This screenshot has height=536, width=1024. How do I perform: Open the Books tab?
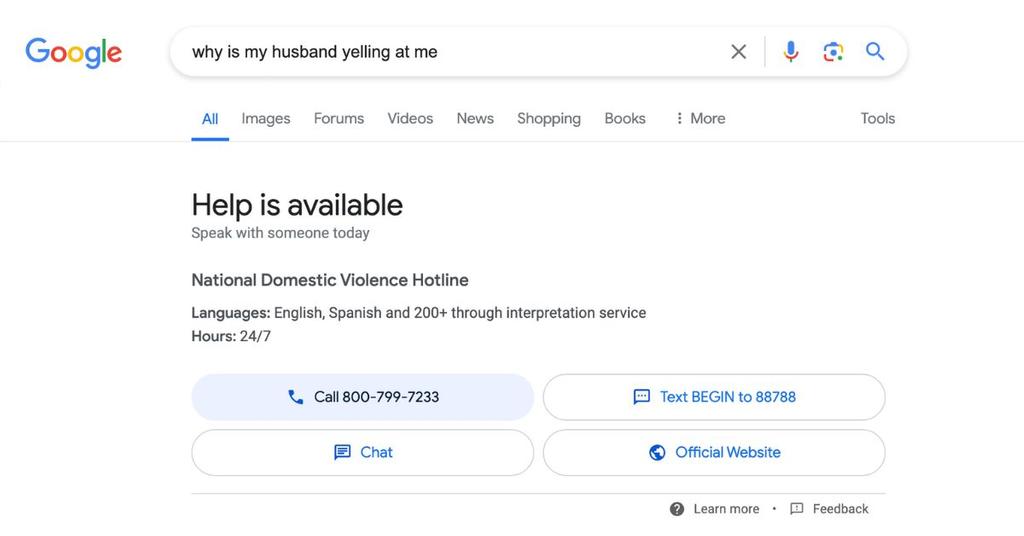625,118
